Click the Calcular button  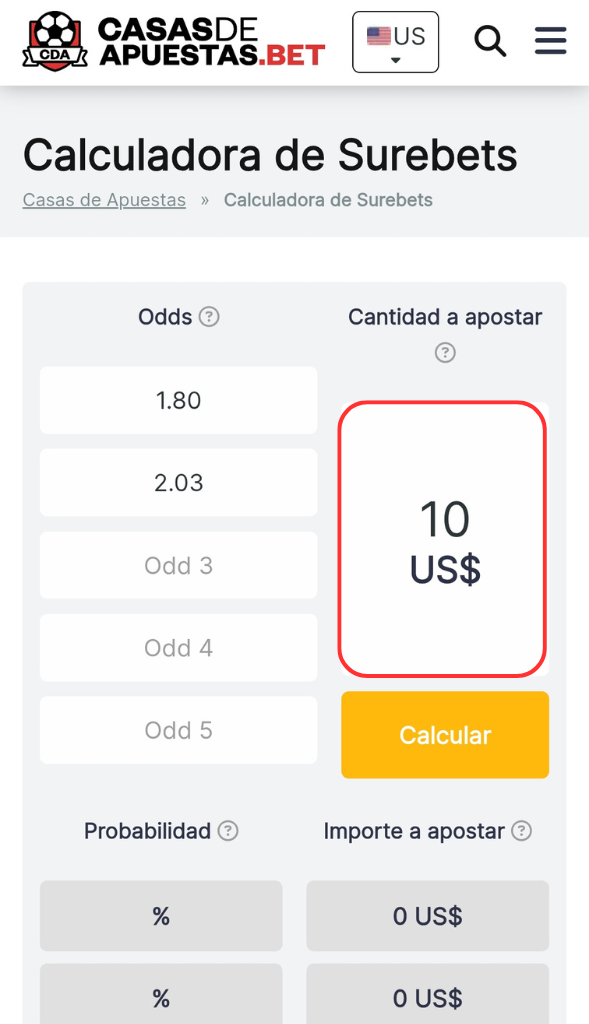445,735
